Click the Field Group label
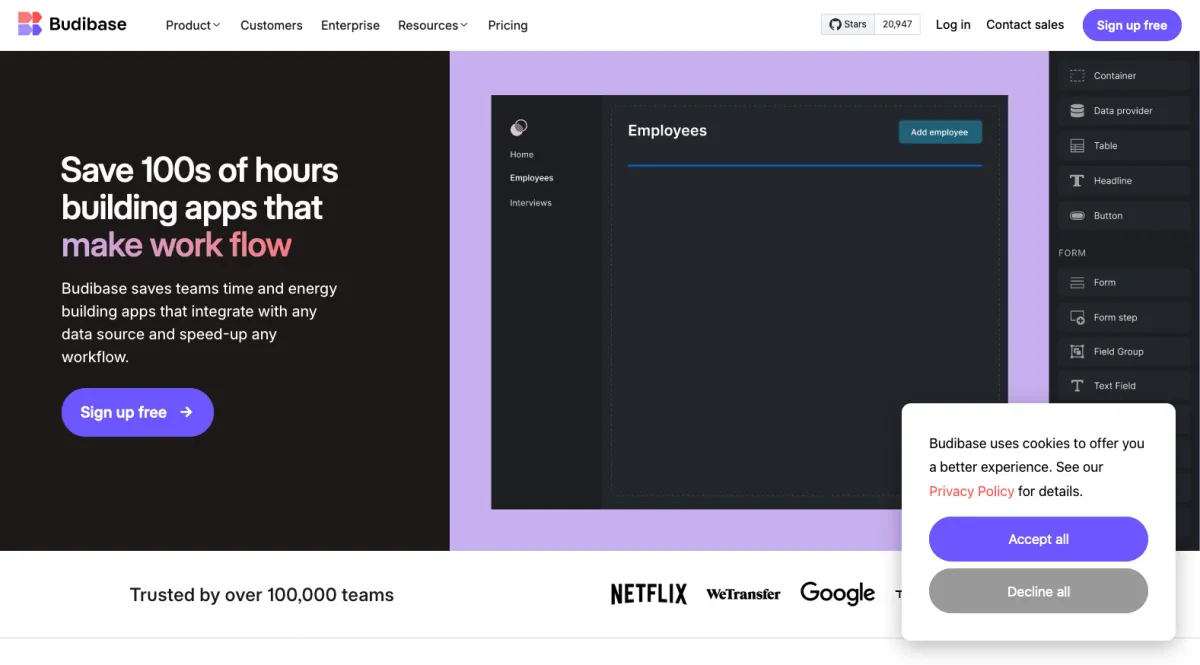Image resolution: width=1200 pixels, height=665 pixels. [x=1118, y=352]
